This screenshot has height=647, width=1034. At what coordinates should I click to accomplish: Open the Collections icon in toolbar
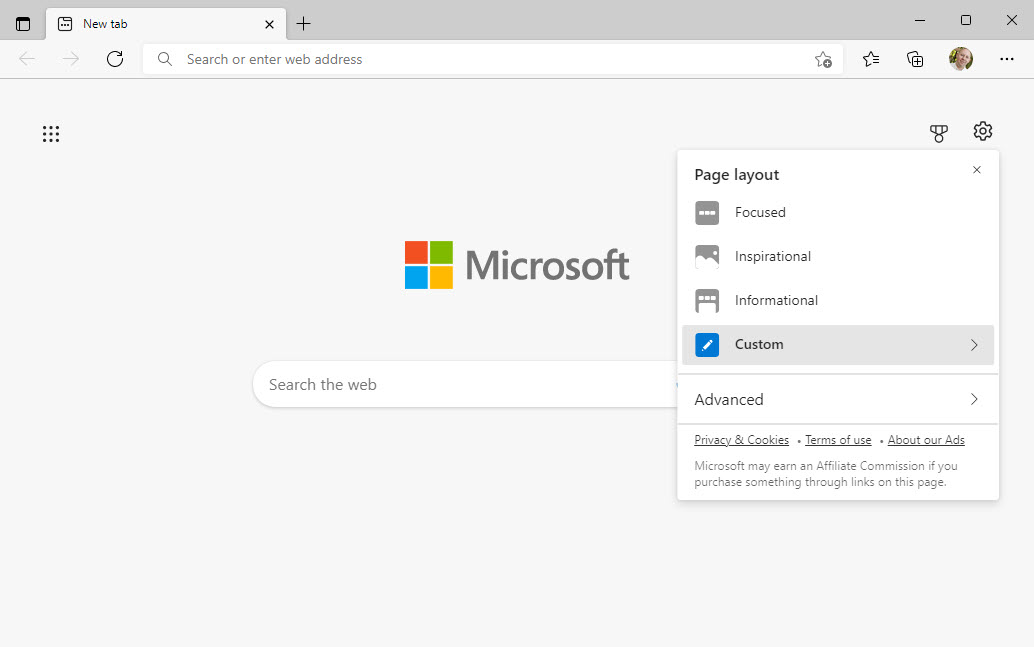(915, 59)
